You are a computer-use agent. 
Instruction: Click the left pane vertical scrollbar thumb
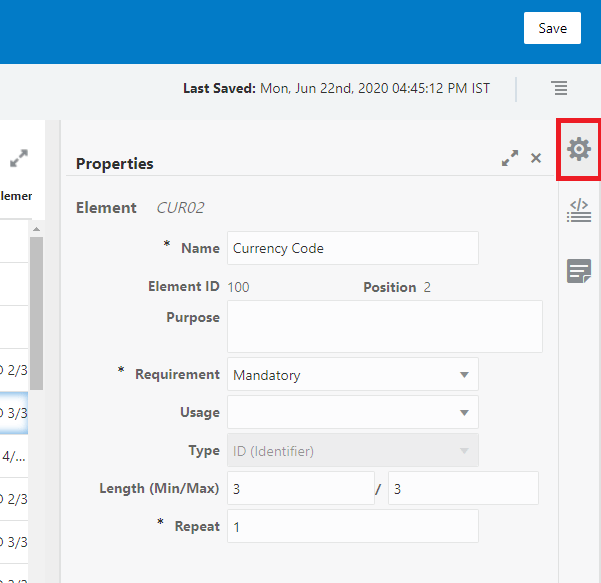36,313
